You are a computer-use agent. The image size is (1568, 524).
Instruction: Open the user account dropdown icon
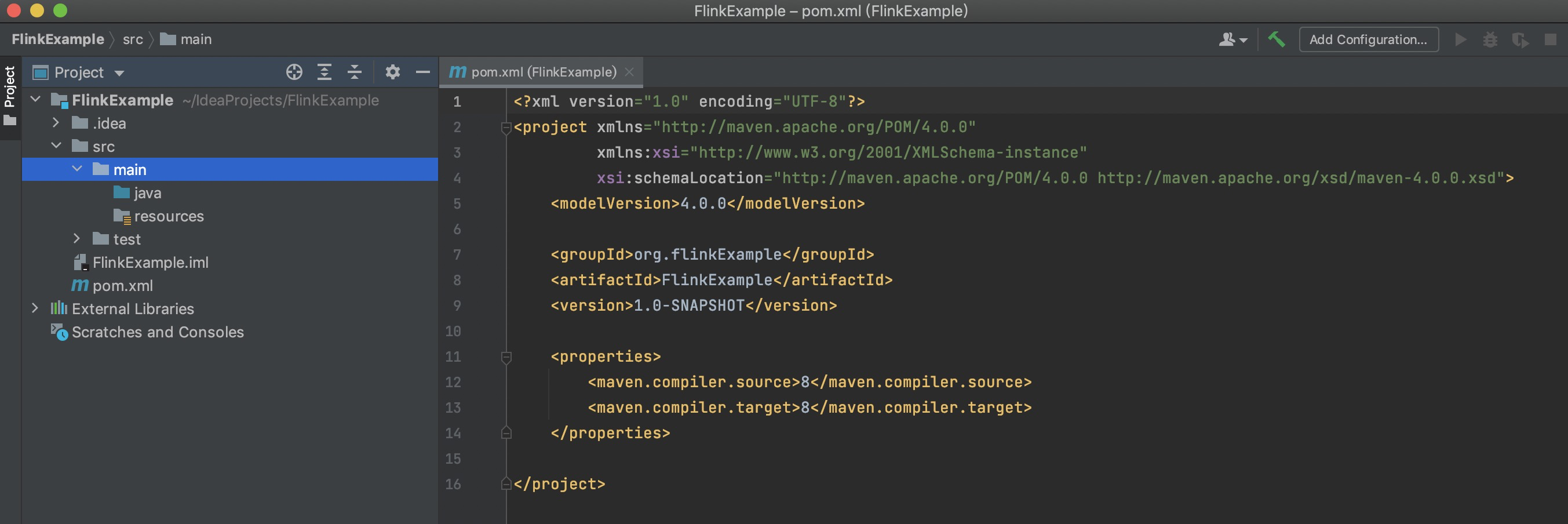[1233, 39]
